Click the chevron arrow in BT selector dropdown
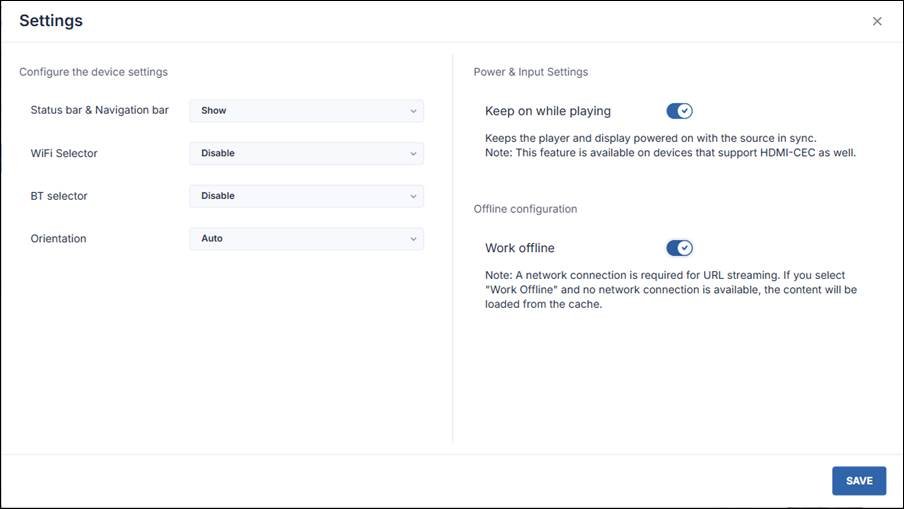Screen dimensions: 904x509 413,196
